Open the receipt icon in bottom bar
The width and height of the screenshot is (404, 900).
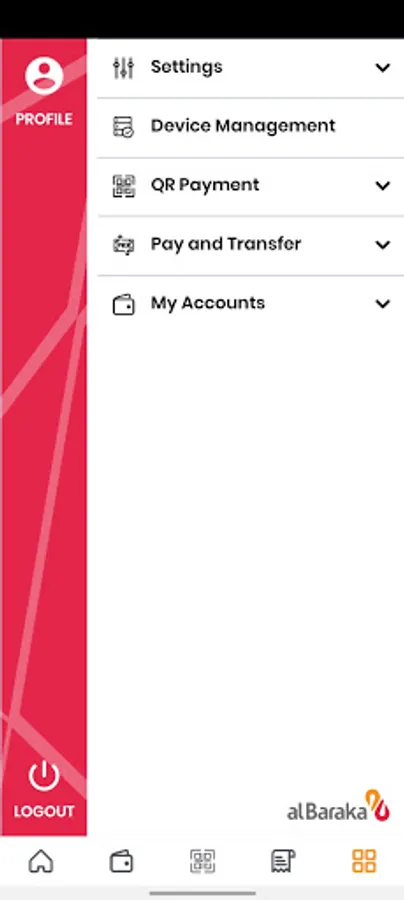(x=283, y=862)
